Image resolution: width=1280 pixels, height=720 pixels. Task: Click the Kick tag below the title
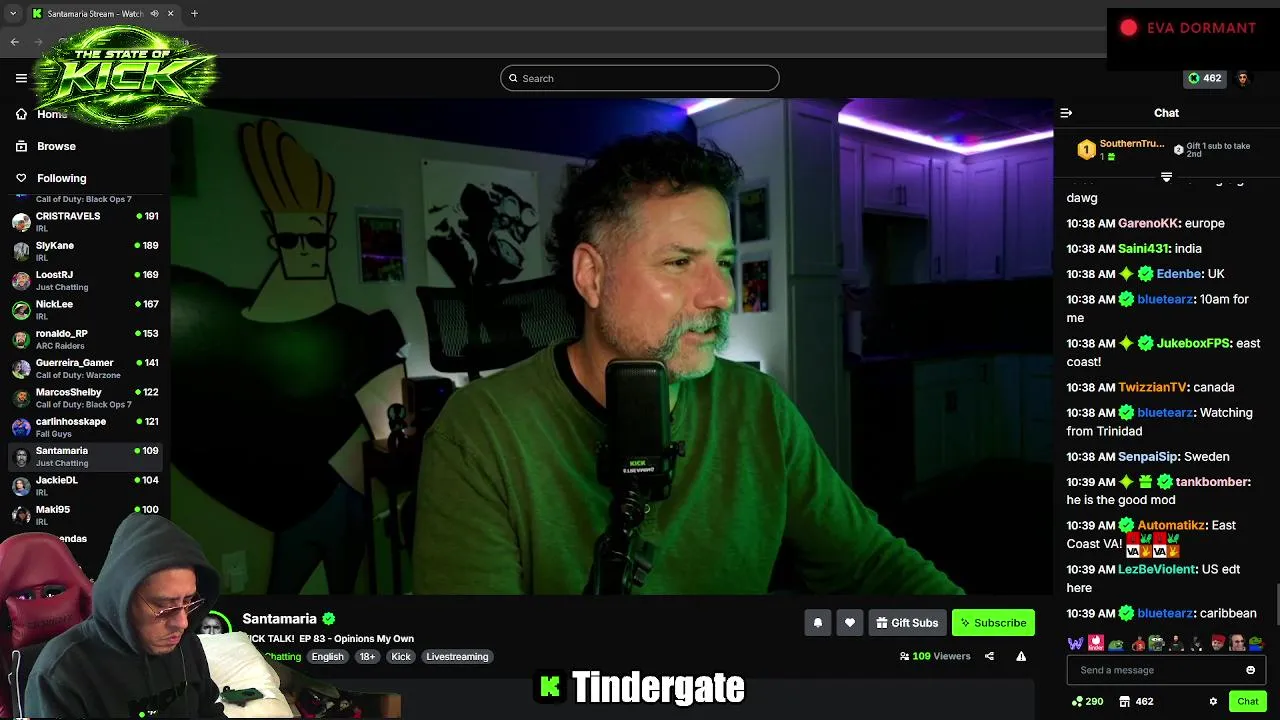tap(401, 657)
